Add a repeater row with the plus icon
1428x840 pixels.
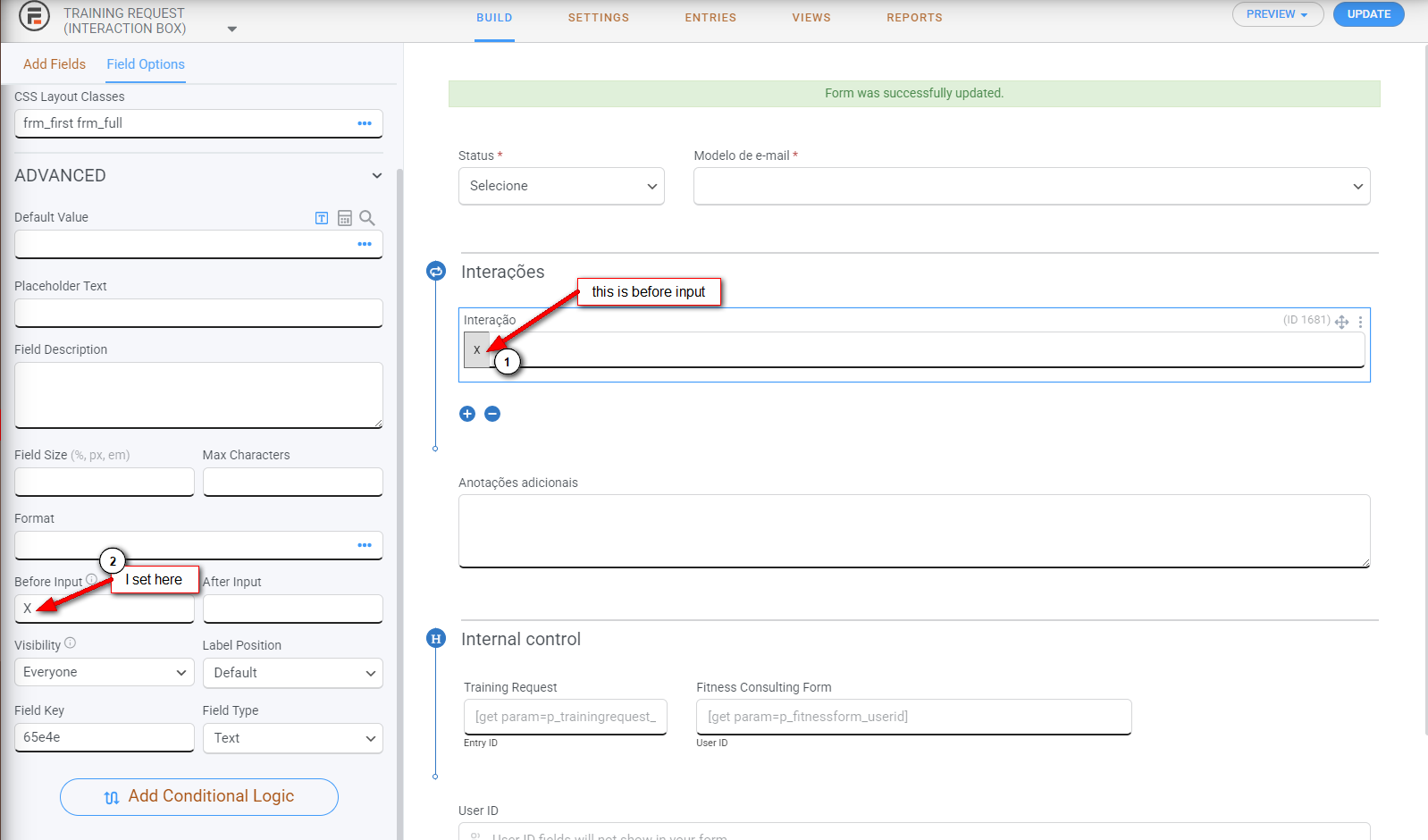tap(467, 414)
